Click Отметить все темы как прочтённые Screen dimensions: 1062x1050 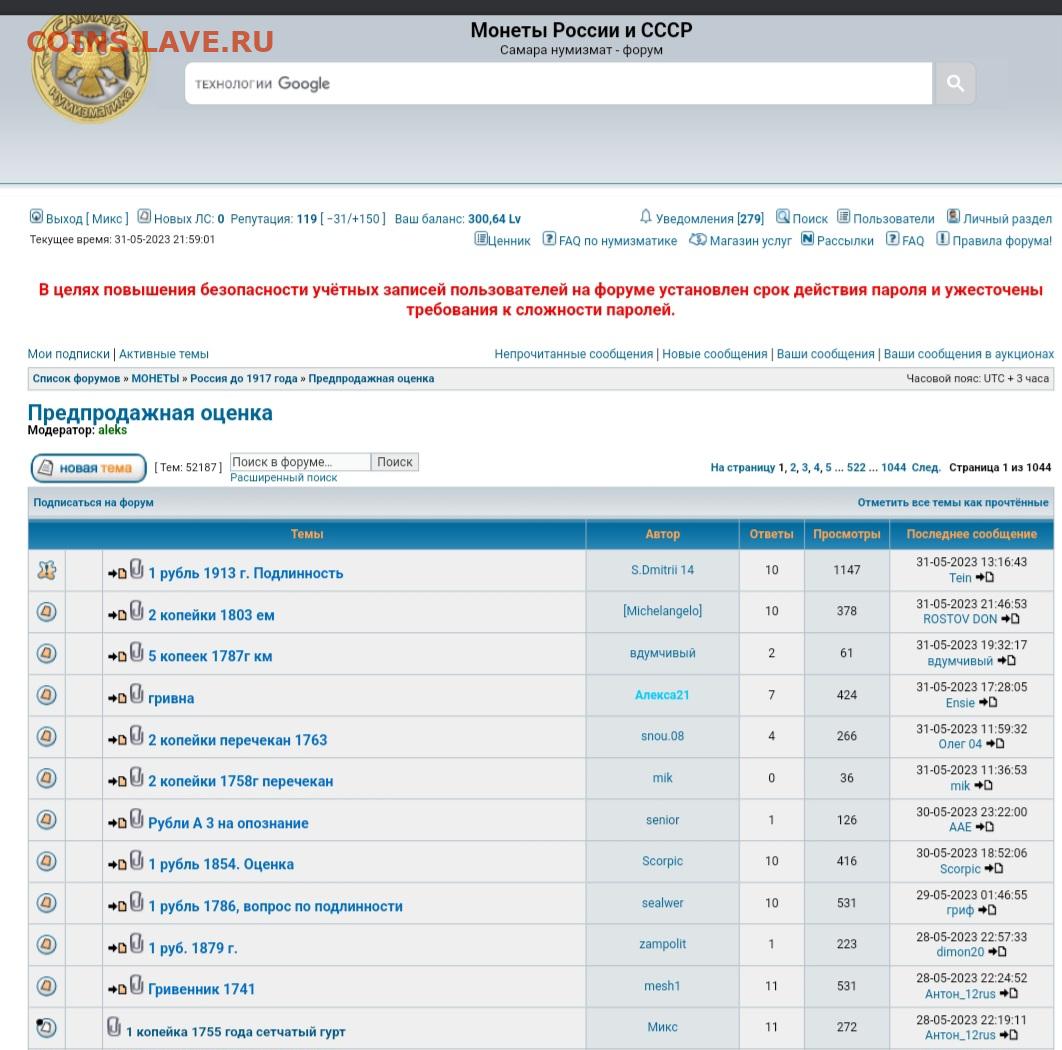pyautogui.click(x=953, y=503)
